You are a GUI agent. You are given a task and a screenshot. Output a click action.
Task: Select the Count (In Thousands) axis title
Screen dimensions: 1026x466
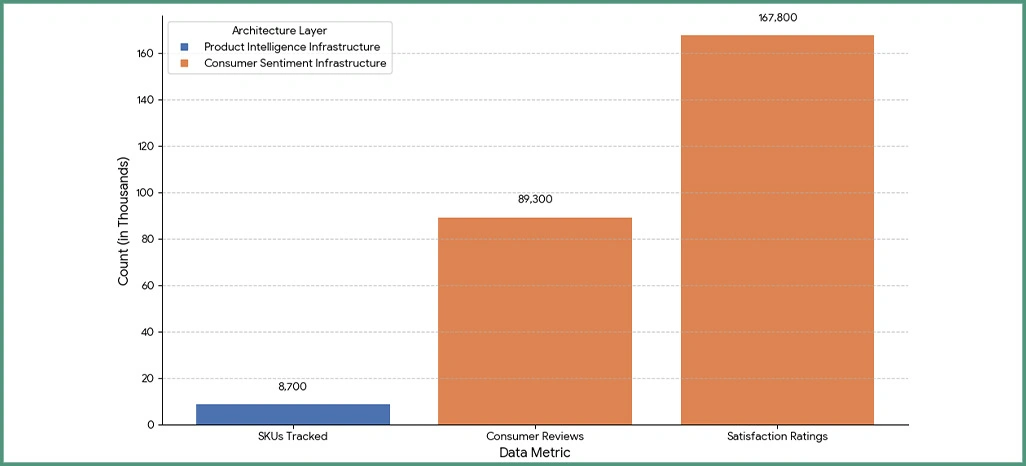(x=124, y=221)
